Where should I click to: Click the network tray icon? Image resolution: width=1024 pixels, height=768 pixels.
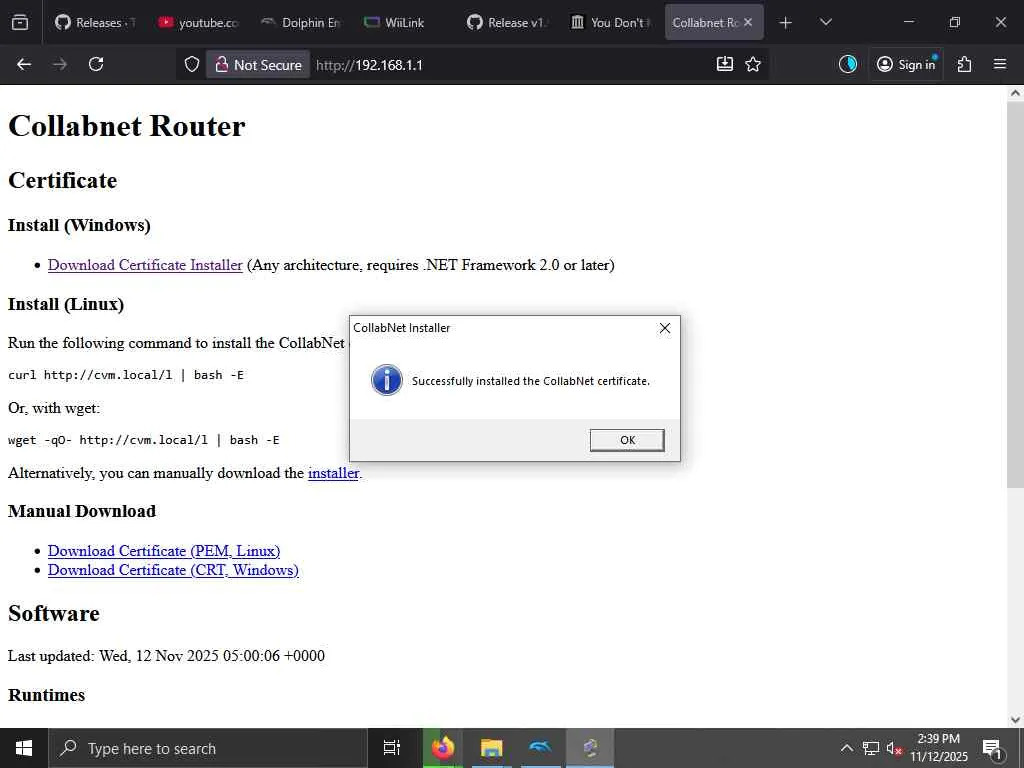[x=871, y=748]
